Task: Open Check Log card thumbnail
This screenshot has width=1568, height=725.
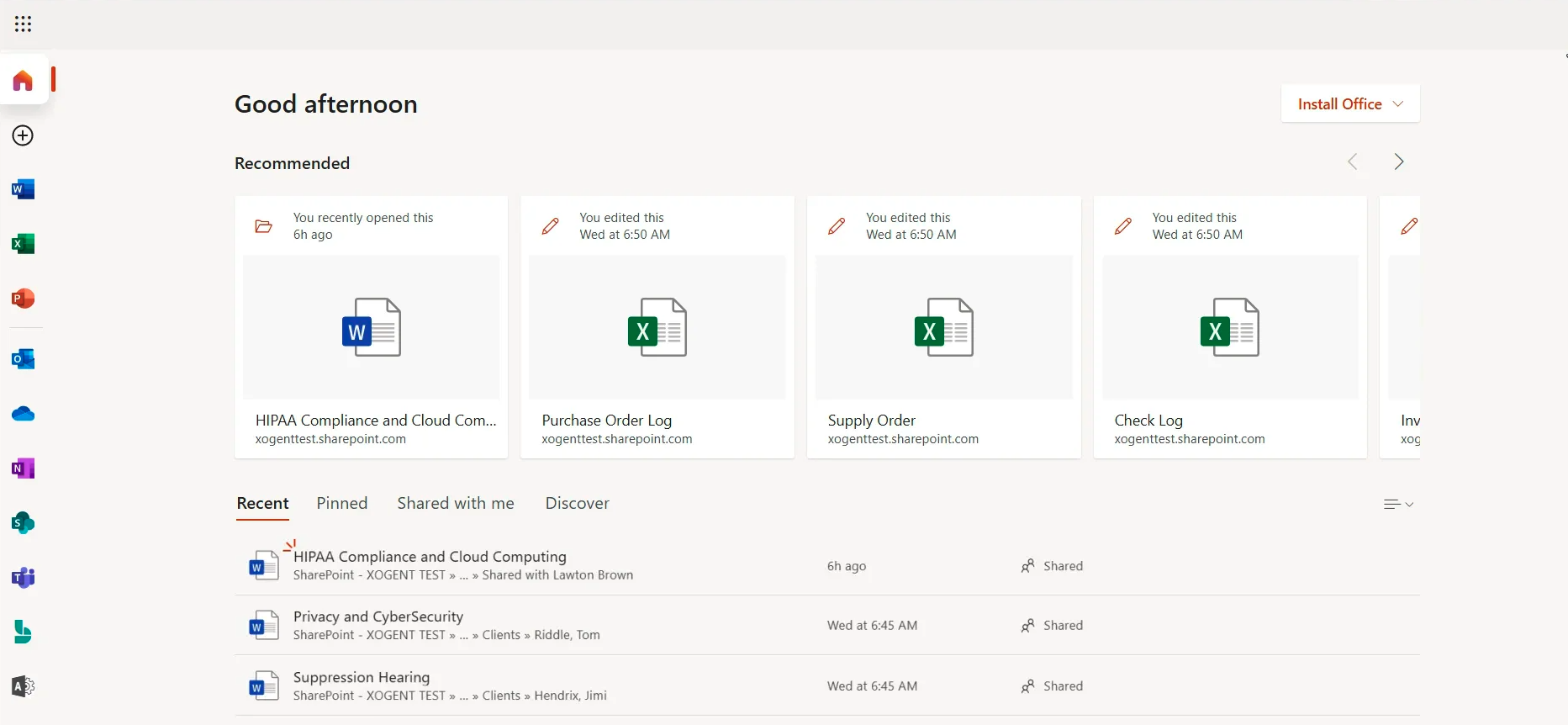Action: pyautogui.click(x=1230, y=327)
